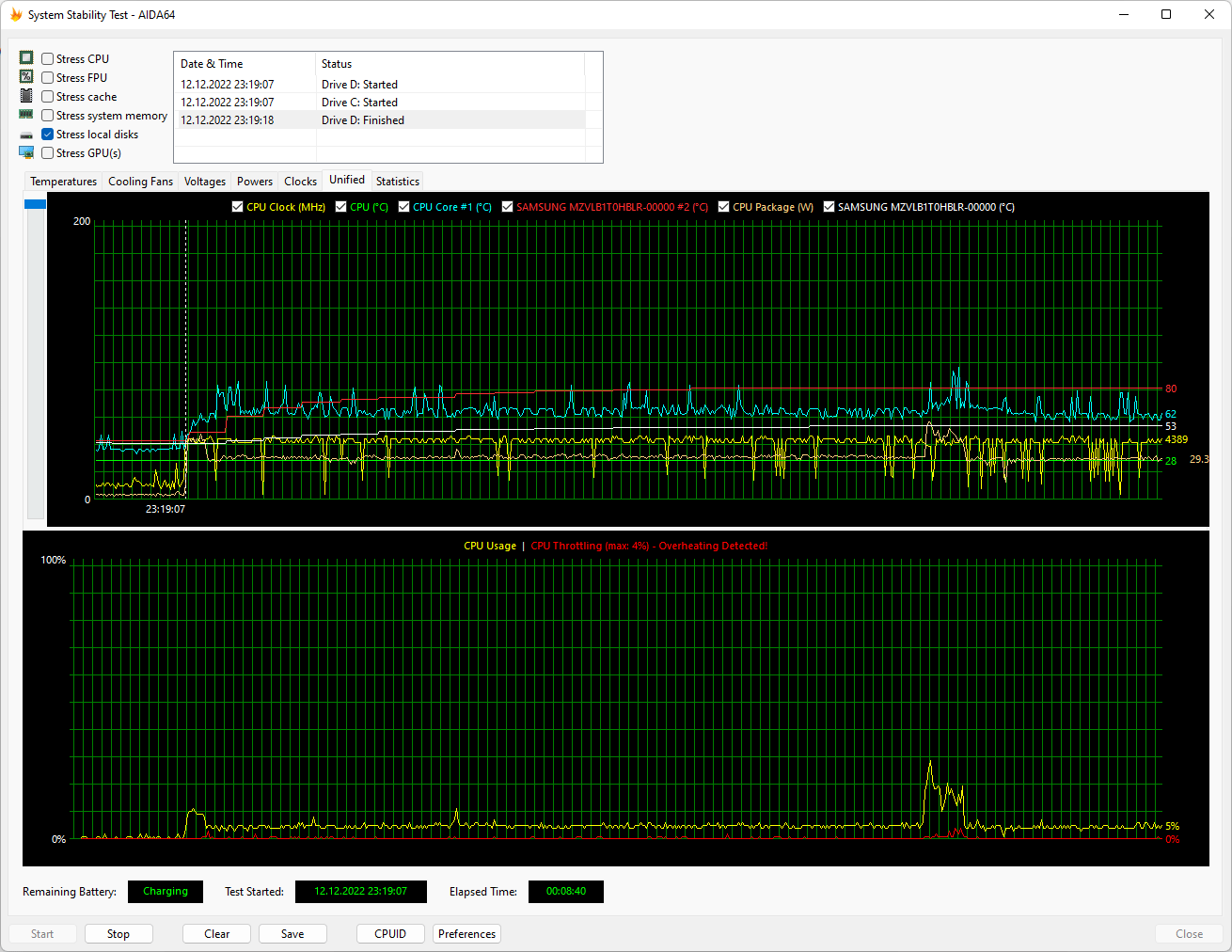
Task: Open the Cooling Fans tab
Action: click(140, 182)
